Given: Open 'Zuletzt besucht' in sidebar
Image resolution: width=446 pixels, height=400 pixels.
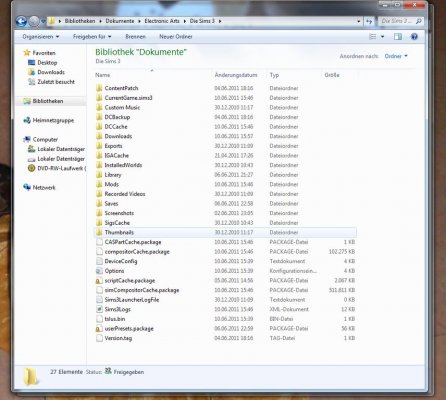Looking at the screenshot, I should coord(56,82).
